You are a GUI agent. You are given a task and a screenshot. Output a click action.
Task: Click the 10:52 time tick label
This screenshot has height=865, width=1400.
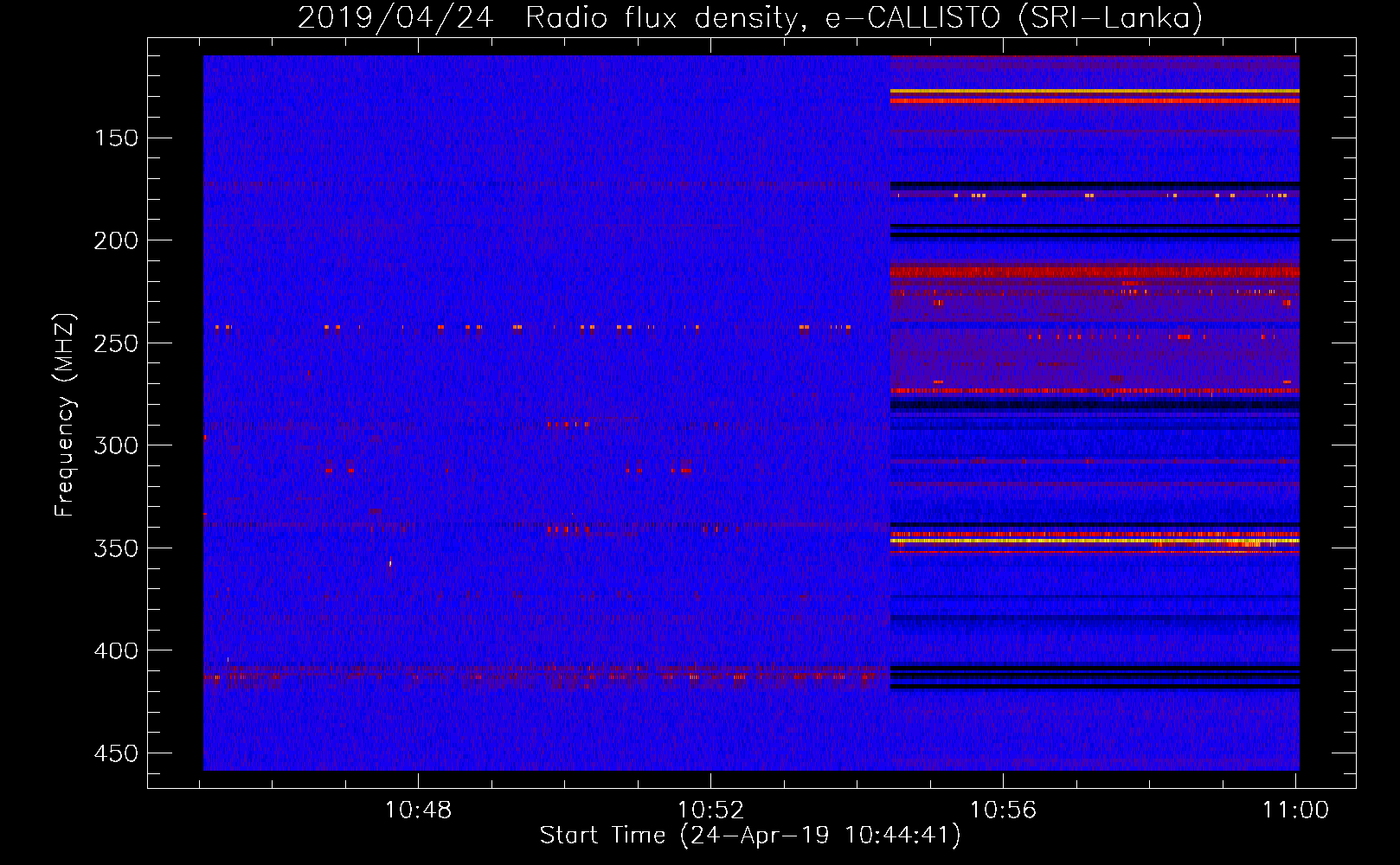point(710,811)
